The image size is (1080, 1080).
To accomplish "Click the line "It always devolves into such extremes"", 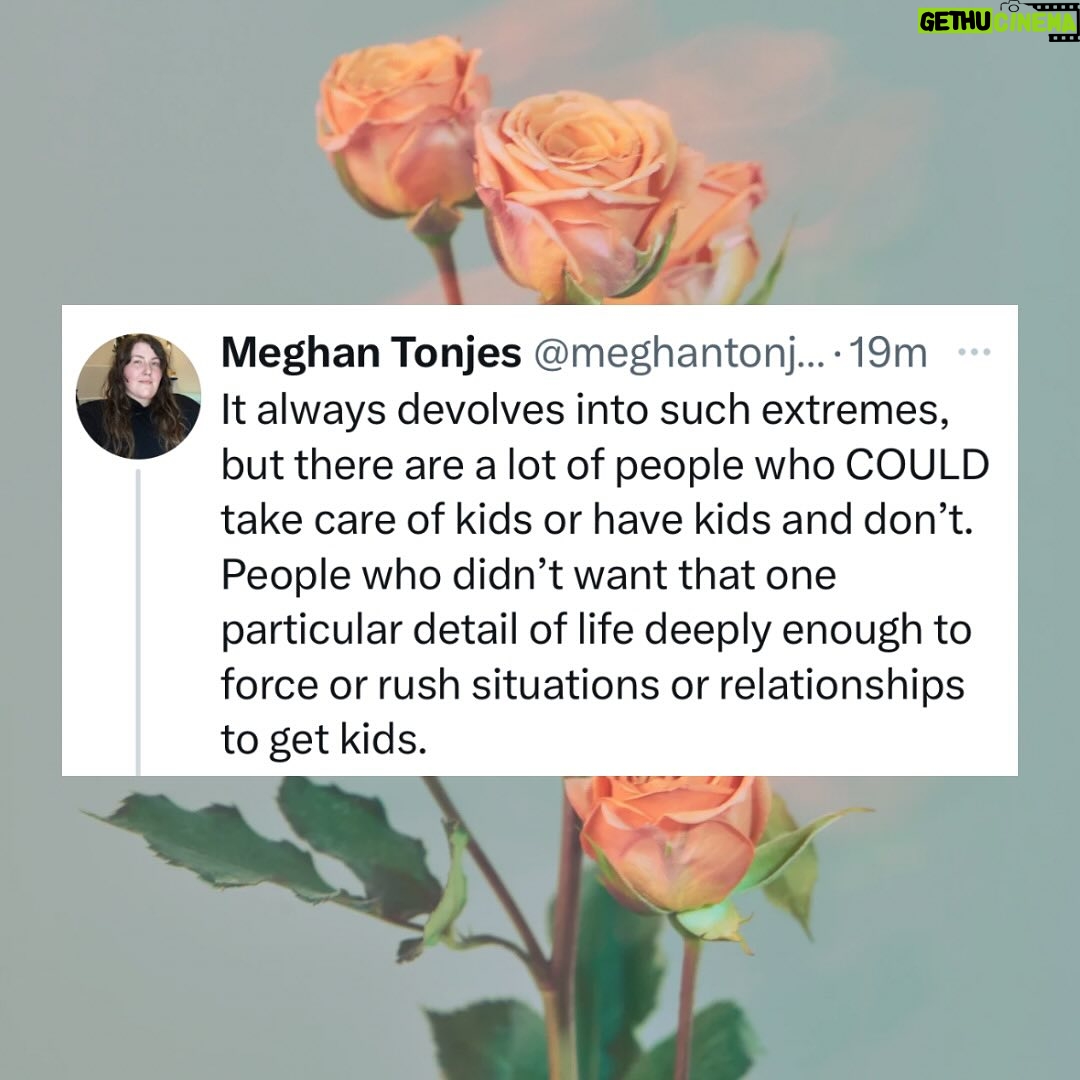I will click(582, 411).
